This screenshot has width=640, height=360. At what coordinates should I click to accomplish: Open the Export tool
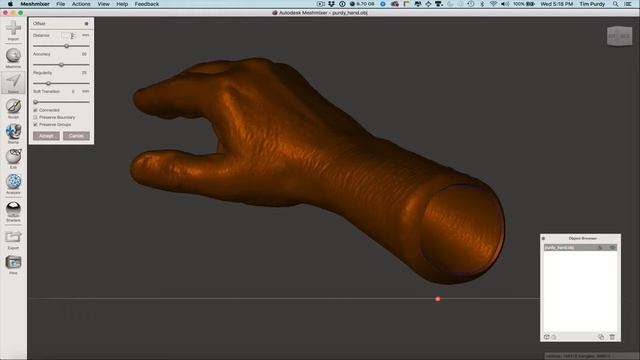point(13,239)
